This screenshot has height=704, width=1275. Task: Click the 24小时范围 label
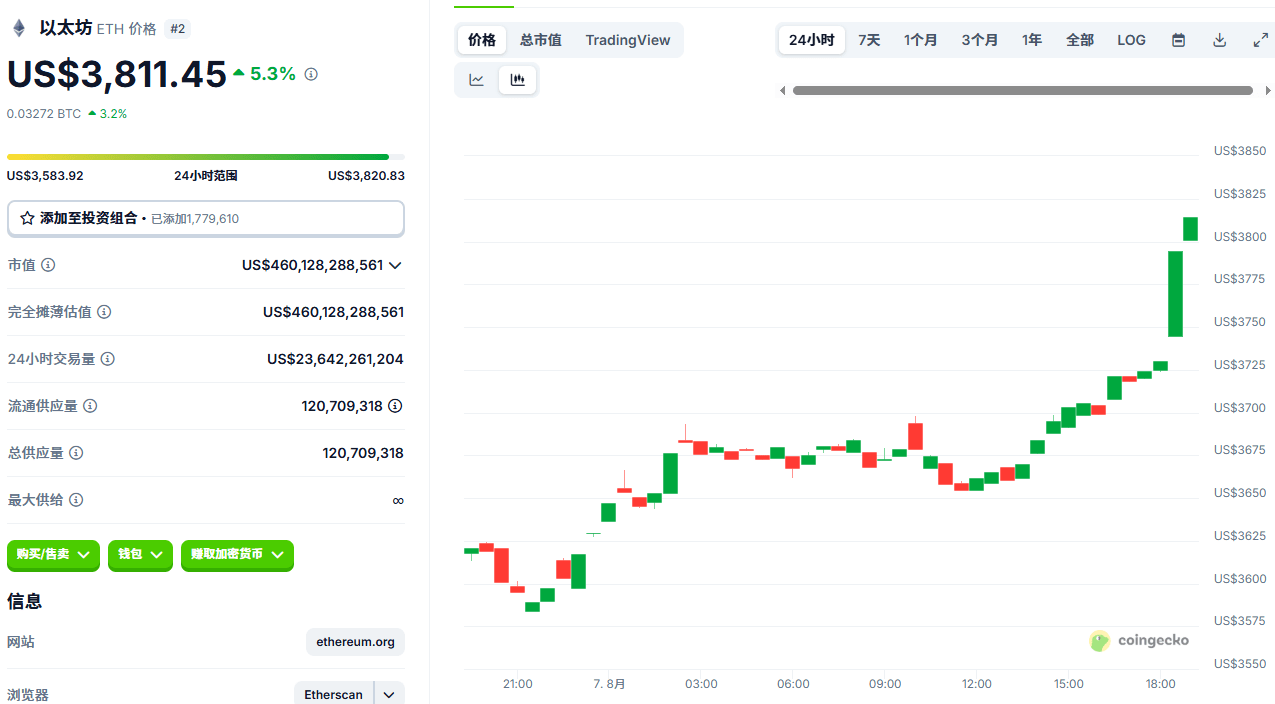point(206,176)
